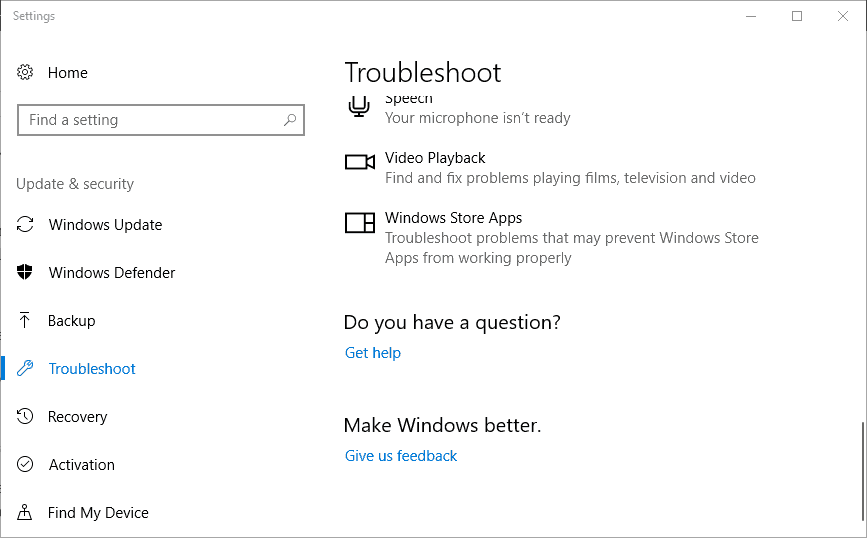Image resolution: width=867 pixels, height=538 pixels.
Task: Click the Windows Defender shield icon
Action: (25, 272)
